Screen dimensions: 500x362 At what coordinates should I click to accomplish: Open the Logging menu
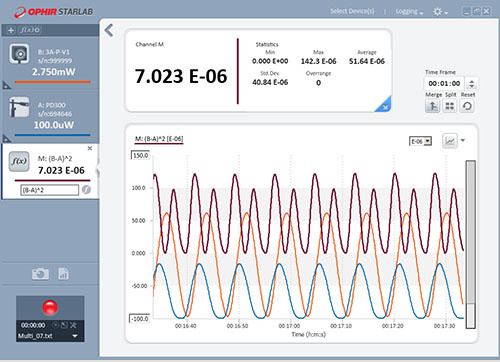409,12
